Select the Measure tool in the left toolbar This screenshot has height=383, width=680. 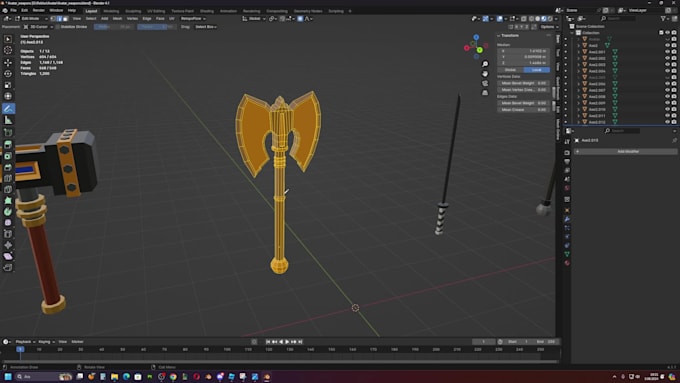pos(8,120)
